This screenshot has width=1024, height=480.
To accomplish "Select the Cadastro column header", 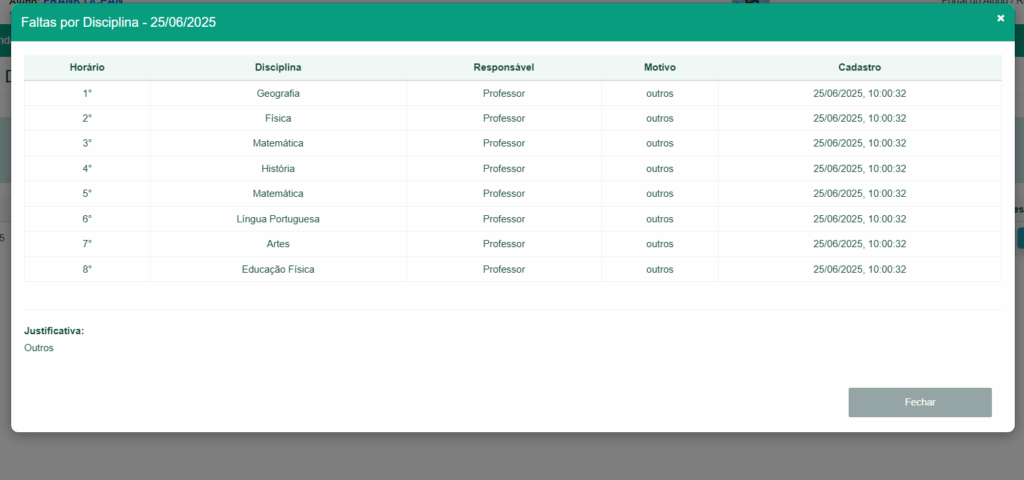I will [x=859, y=67].
